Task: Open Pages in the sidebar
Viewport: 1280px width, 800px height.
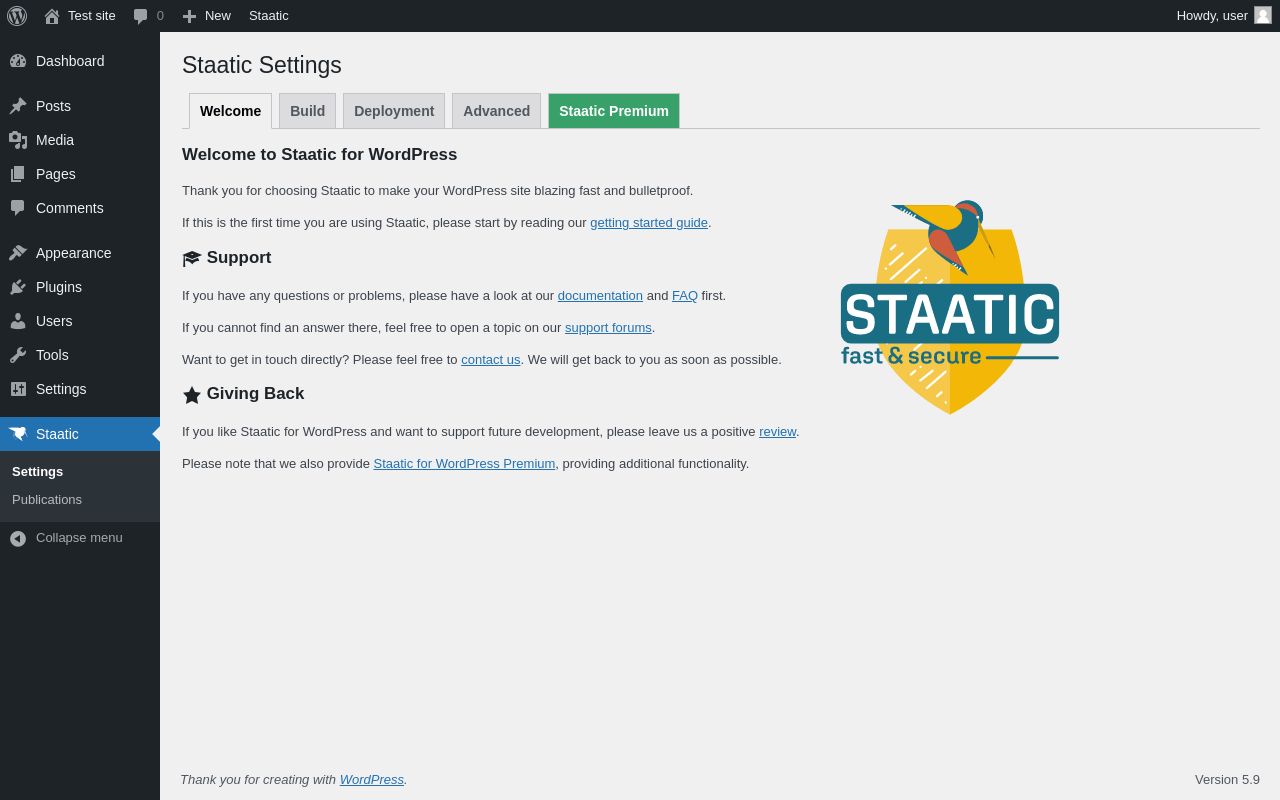Action: point(80,174)
